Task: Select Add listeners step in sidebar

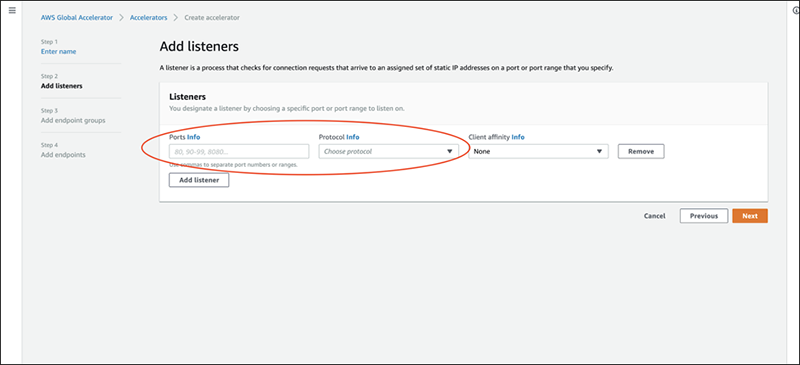Action: (61, 86)
